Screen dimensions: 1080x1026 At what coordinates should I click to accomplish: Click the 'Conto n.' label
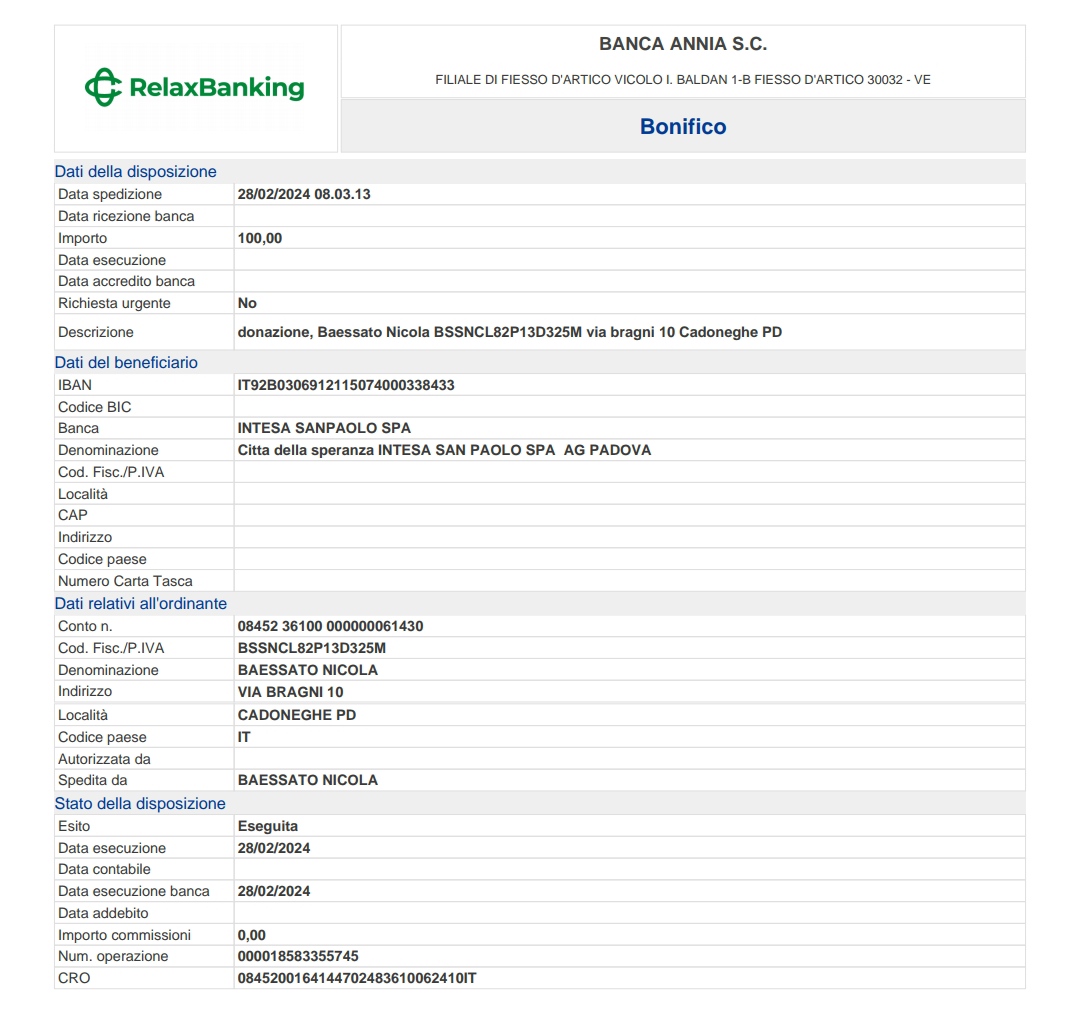pyautogui.click(x=85, y=626)
